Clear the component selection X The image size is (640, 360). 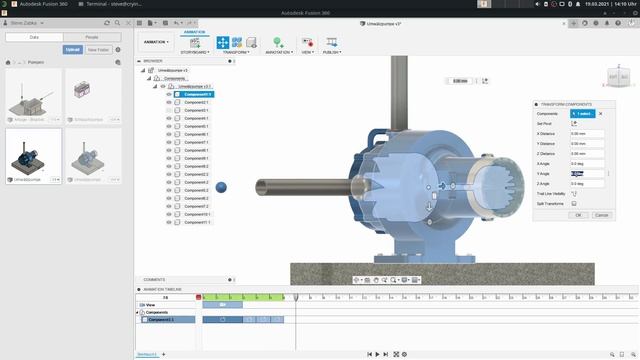pyautogui.click(x=600, y=114)
